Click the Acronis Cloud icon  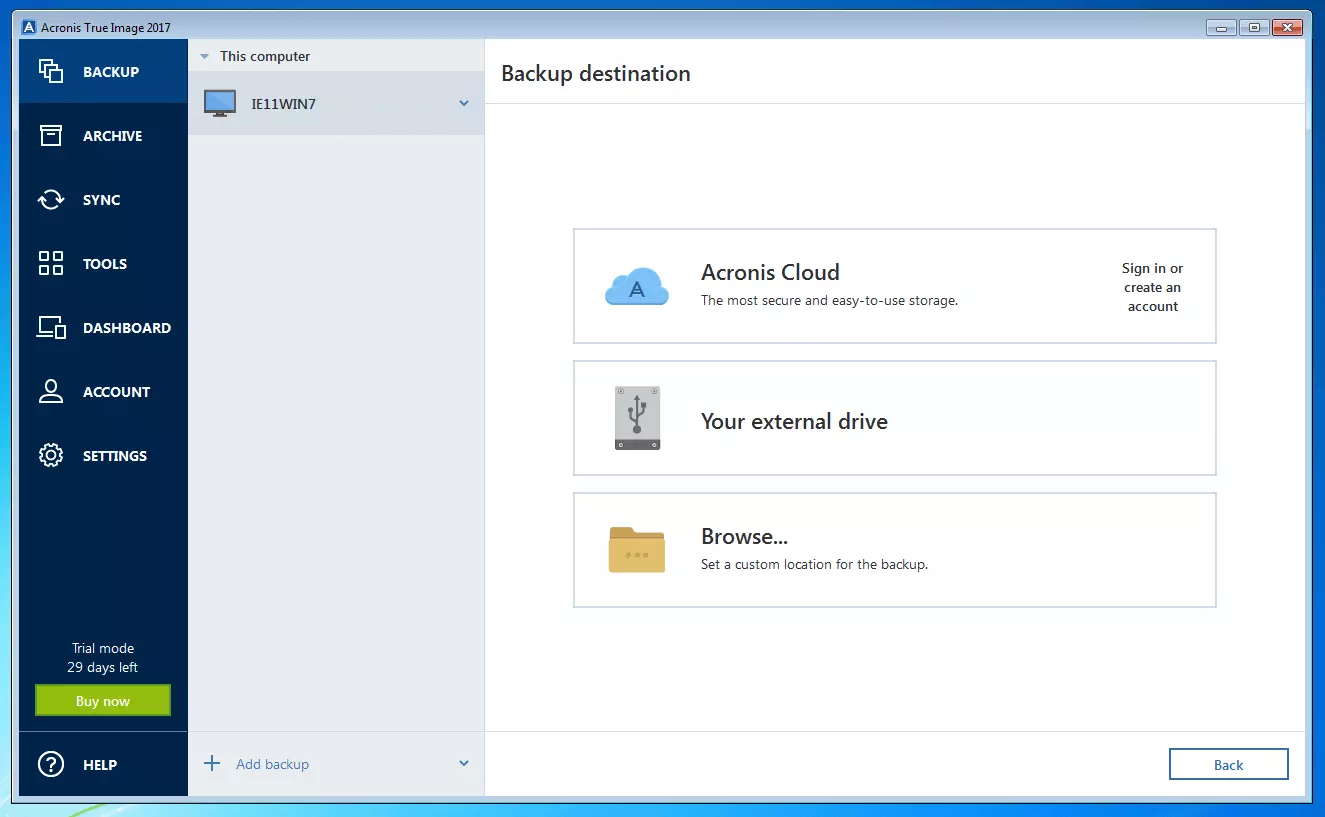point(637,286)
